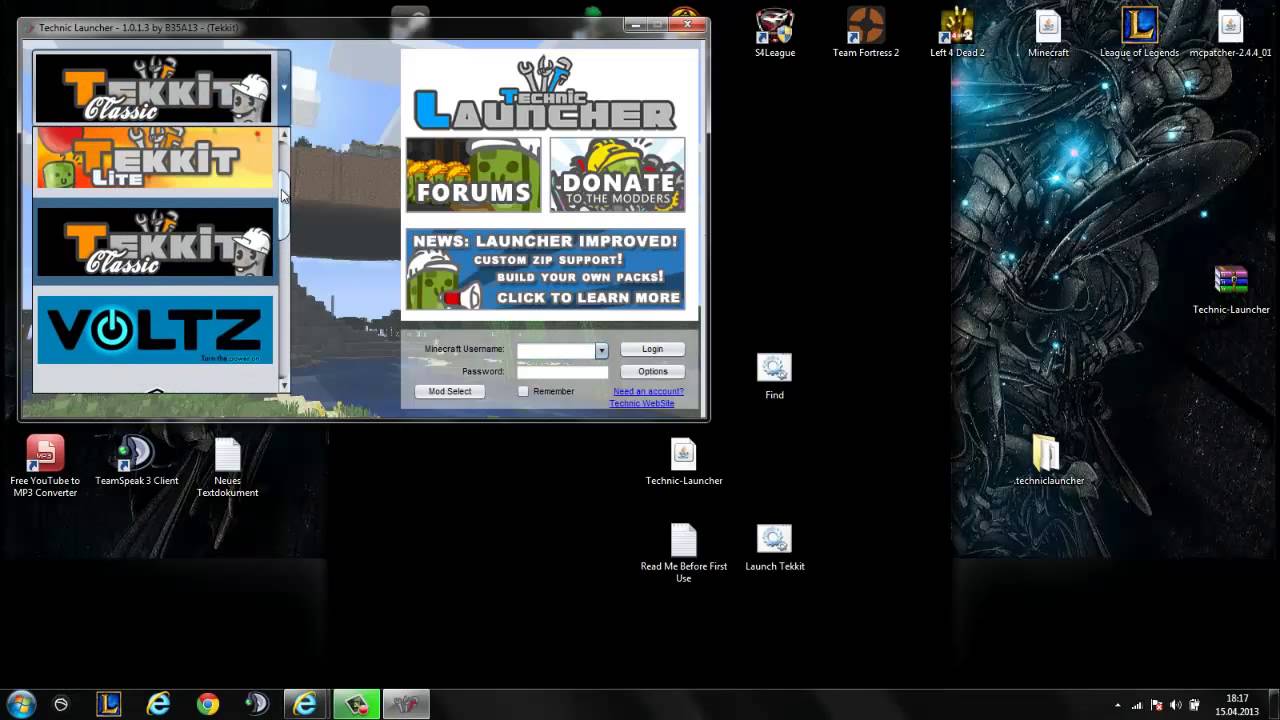Open League of Legends desktop icon
Viewport: 1280px width, 720px height.
coord(1139,32)
